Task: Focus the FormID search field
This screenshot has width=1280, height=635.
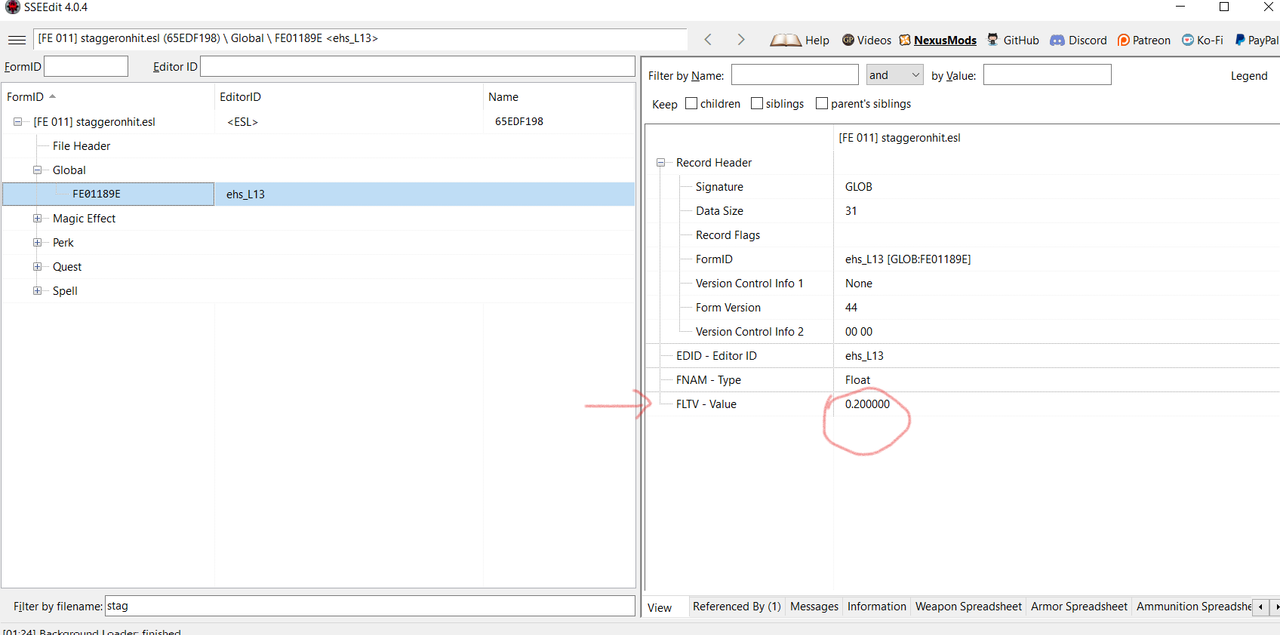Action: [x=86, y=66]
